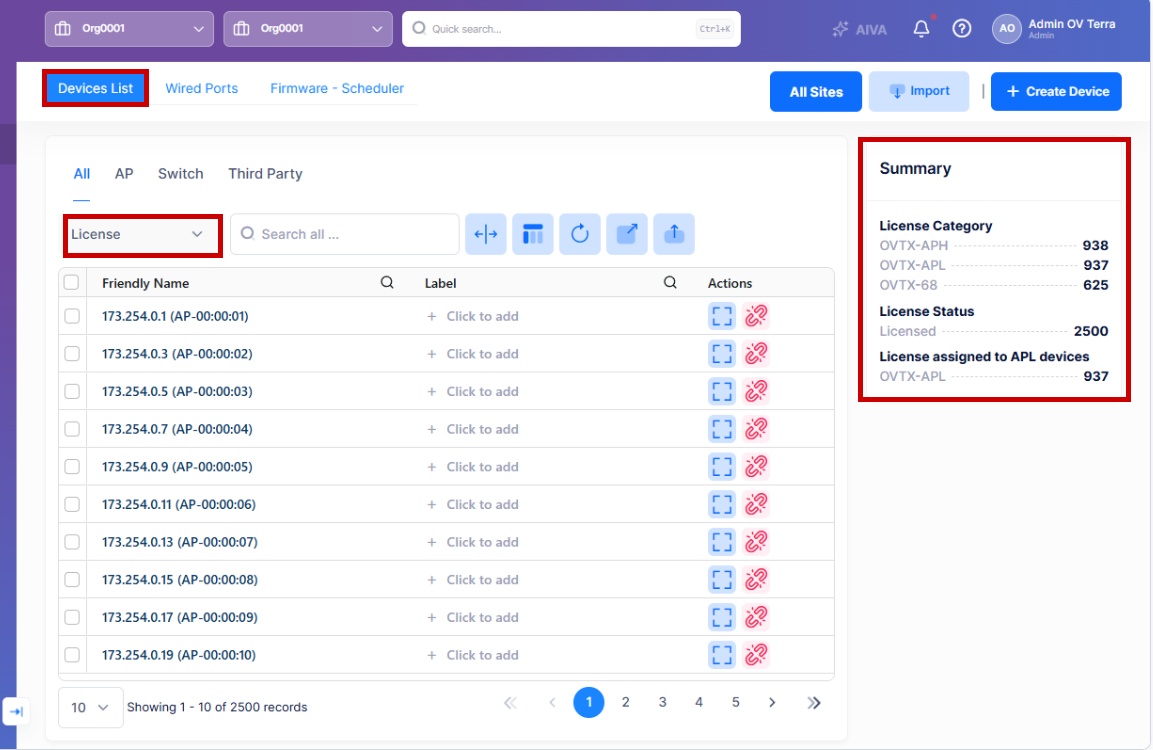Open the License view dropdown
The width and height of the screenshot is (1153, 750).
coord(143,235)
